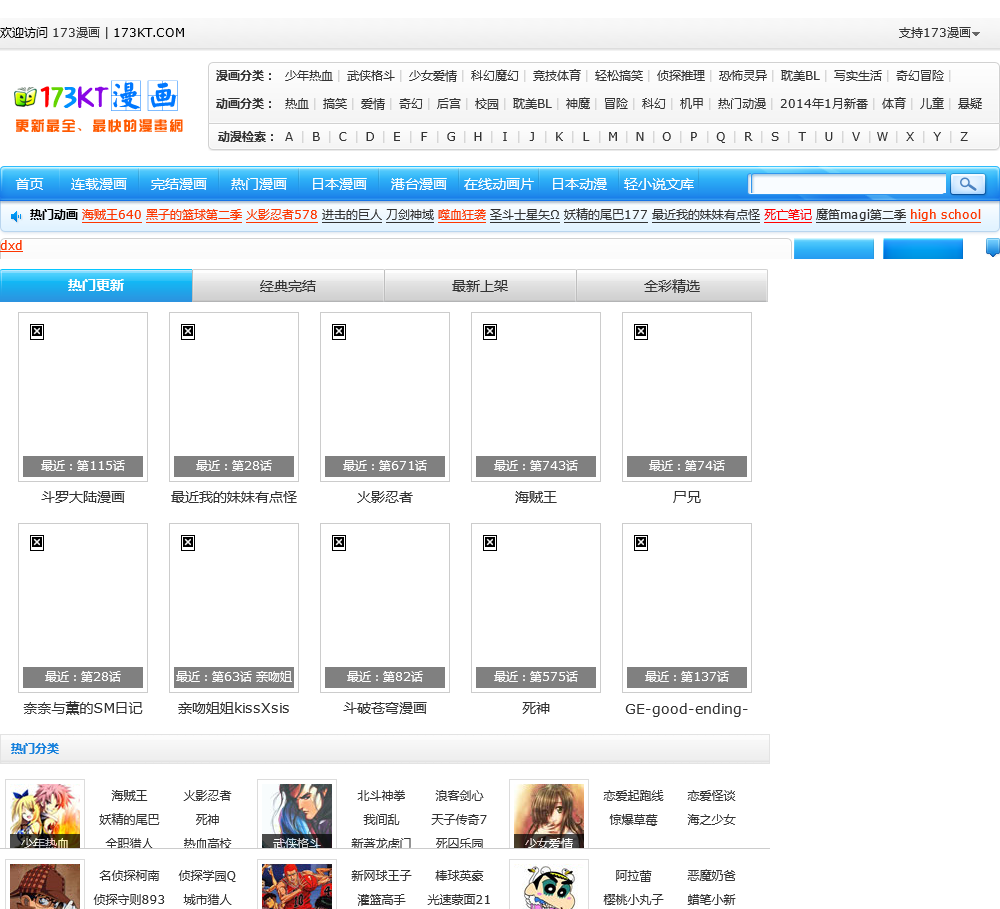The height and width of the screenshot is (909, 1000).
Task: Open 热门漫画 in the navigation bar
Action: (x=259, y=184)
